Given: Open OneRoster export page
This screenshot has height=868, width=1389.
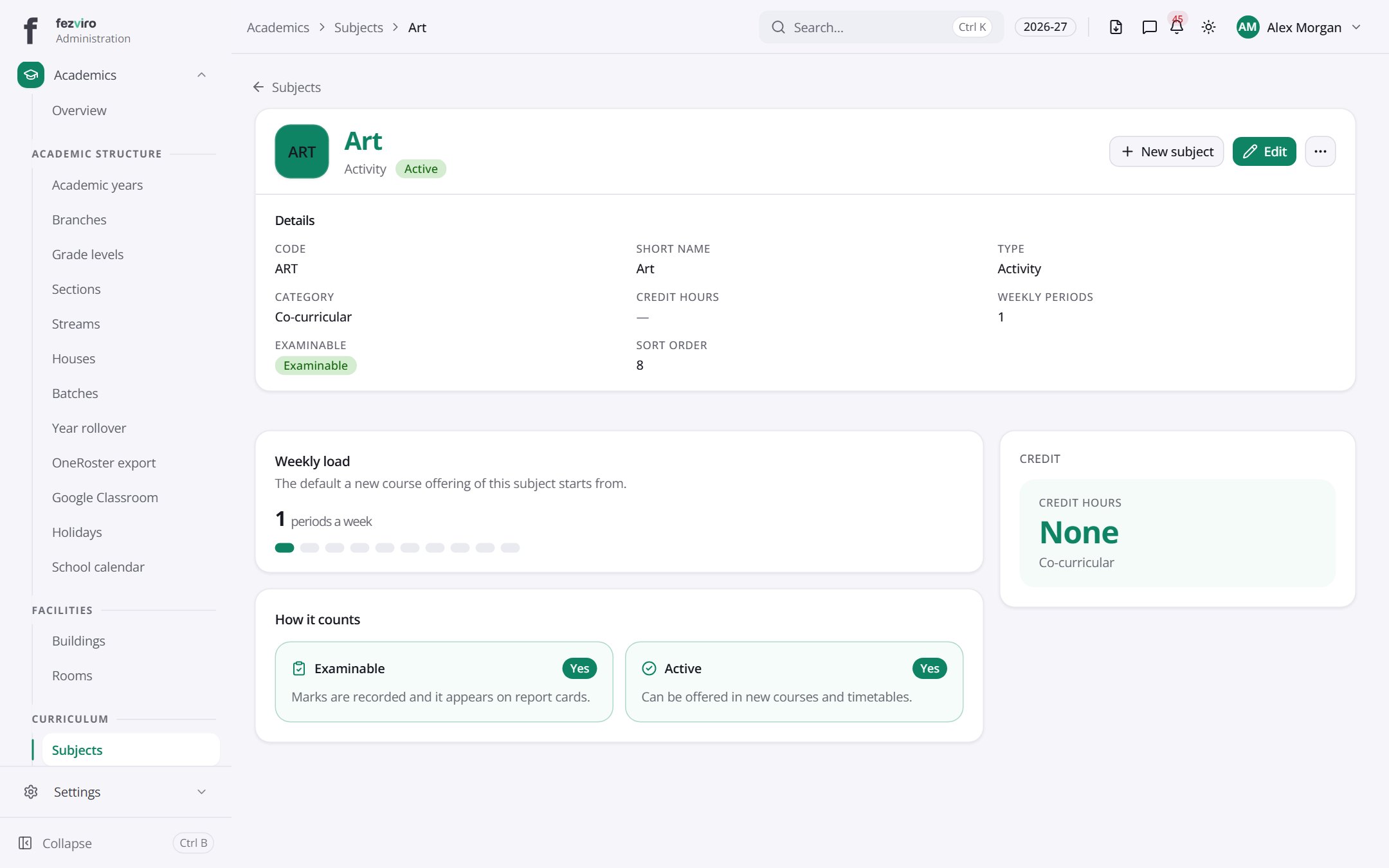Looking at the screenshot, I should (104, 463).
